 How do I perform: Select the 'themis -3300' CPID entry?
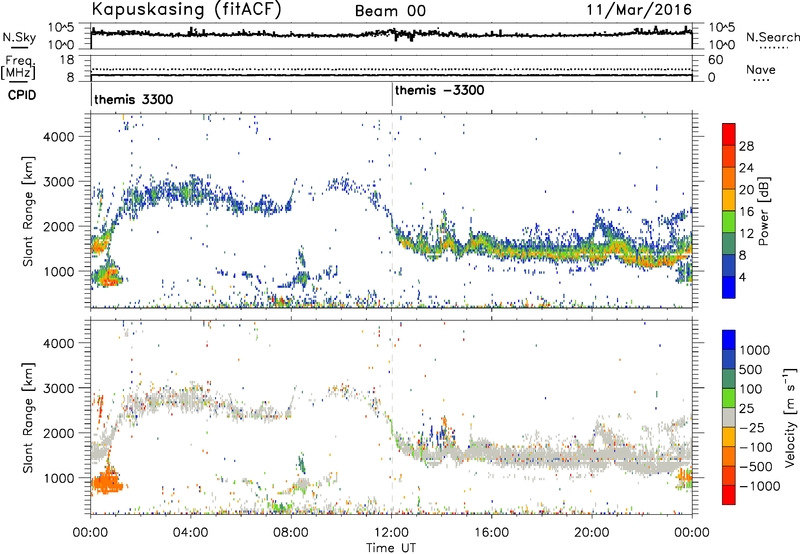tap(439, 91)
